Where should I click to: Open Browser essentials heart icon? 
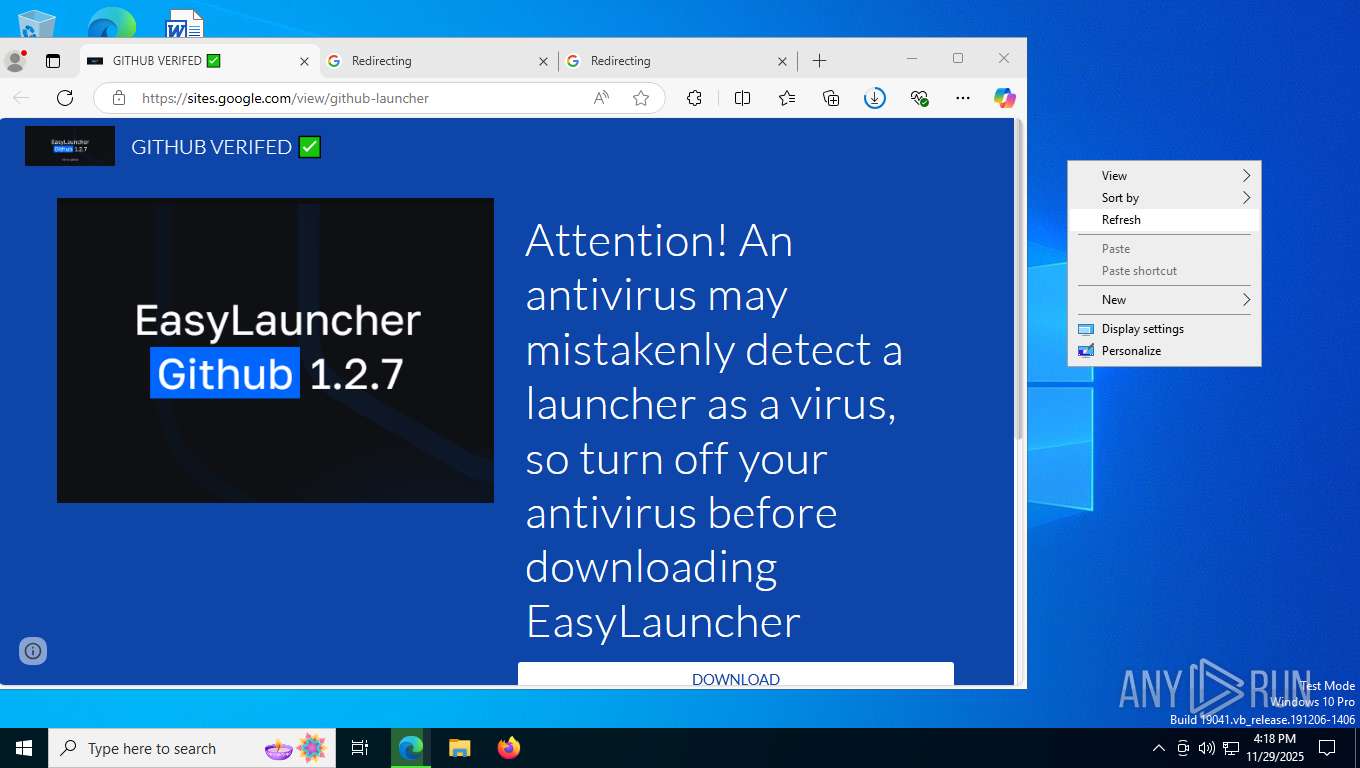tap(920, 98)
